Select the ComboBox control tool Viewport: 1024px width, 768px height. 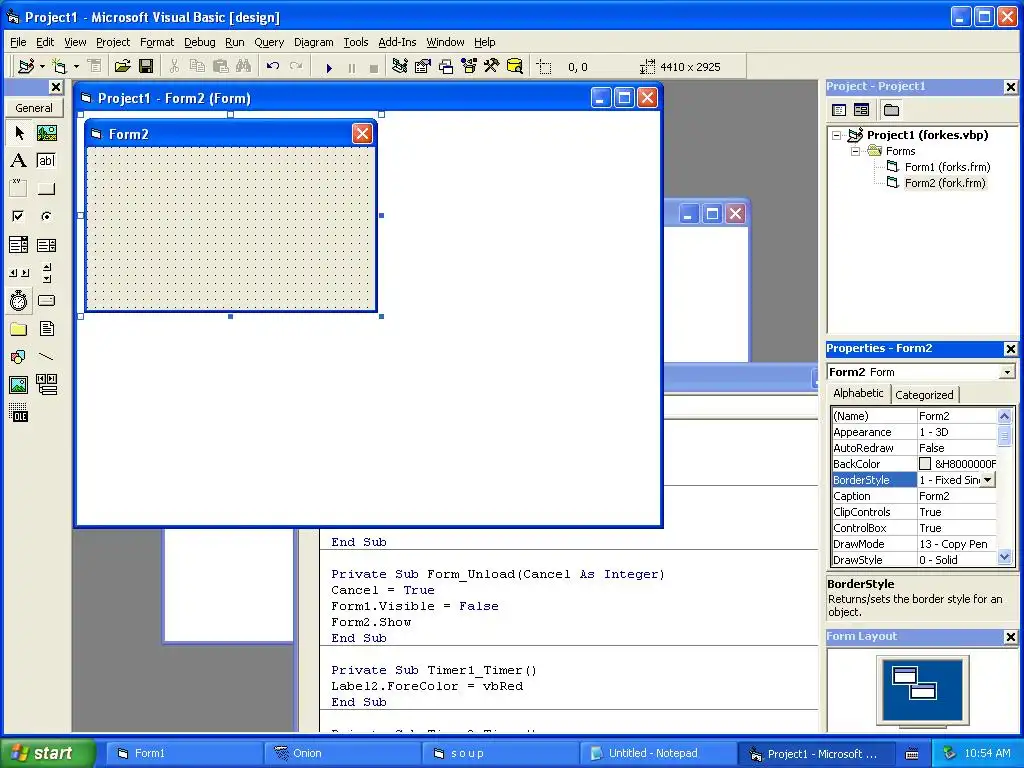click(19, 245)
